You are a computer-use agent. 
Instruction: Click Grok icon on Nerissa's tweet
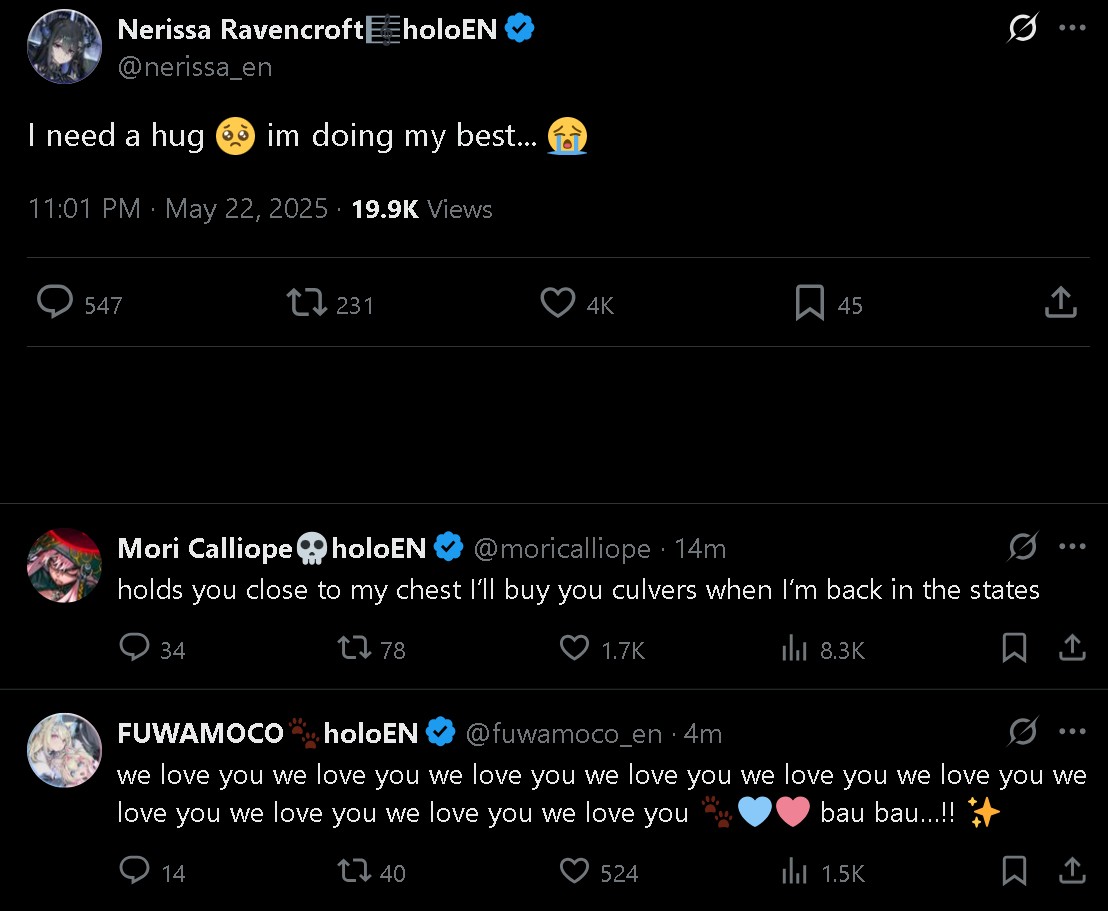point(1022,29)
